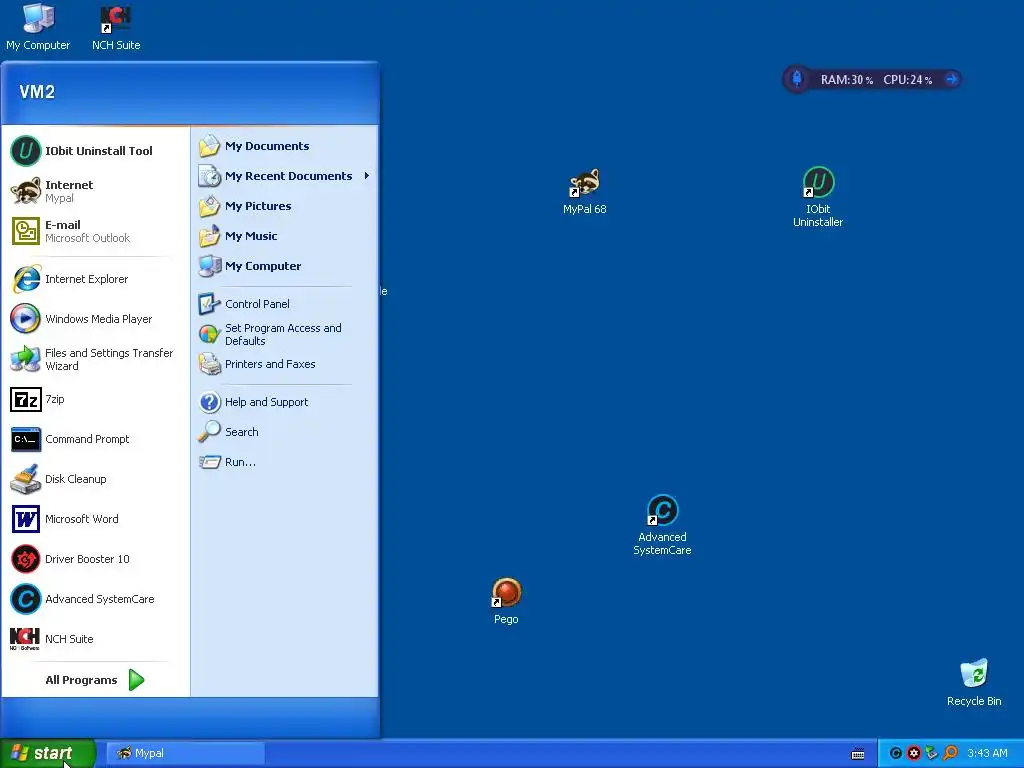This screenshot has width=1024, height=768.
Task: Open Windows Media Player
Action: click(95, 319)
